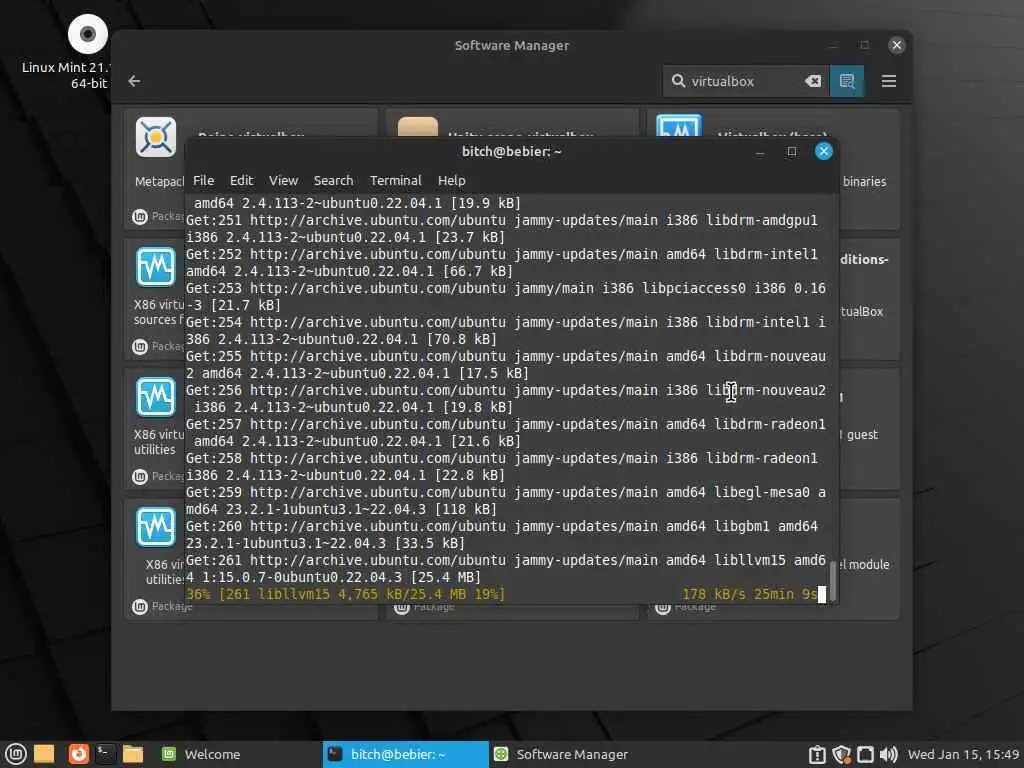
Task: Click Mint package badge on X86 utilities card
Action: pos(140,477)
